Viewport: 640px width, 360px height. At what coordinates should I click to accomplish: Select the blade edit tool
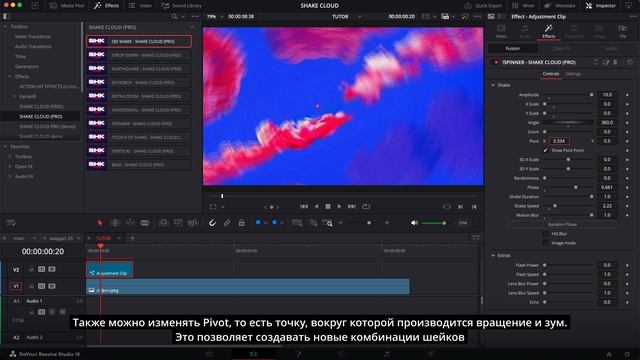[x=144, y=222]
